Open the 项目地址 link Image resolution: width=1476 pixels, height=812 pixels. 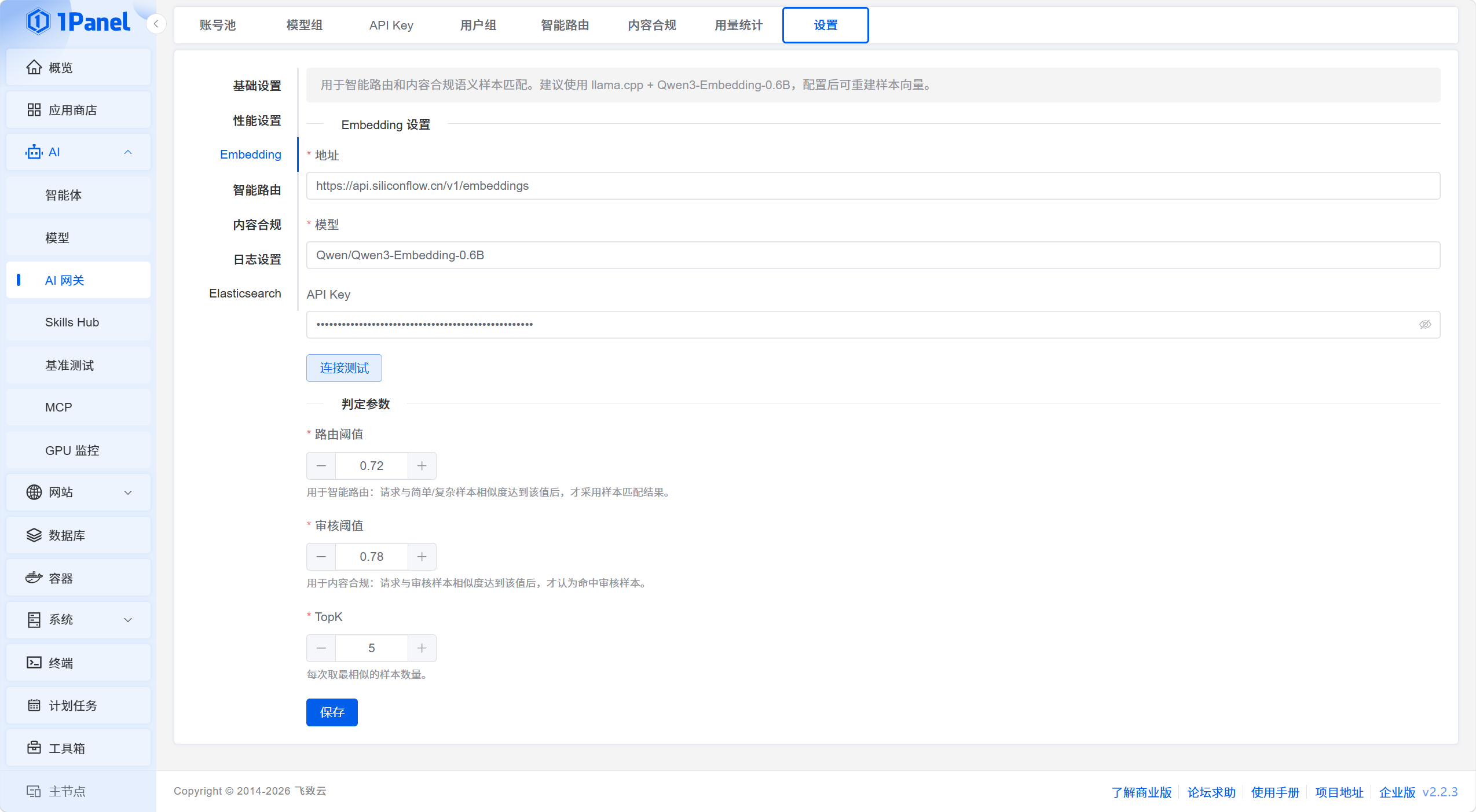click(1339, 792)
